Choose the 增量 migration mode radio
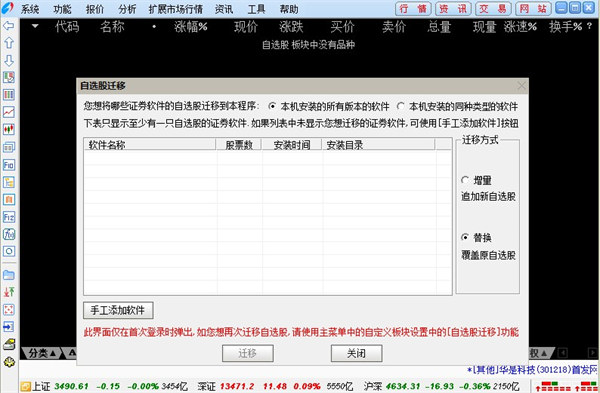 pyautogui.click(x=465, y=180)
